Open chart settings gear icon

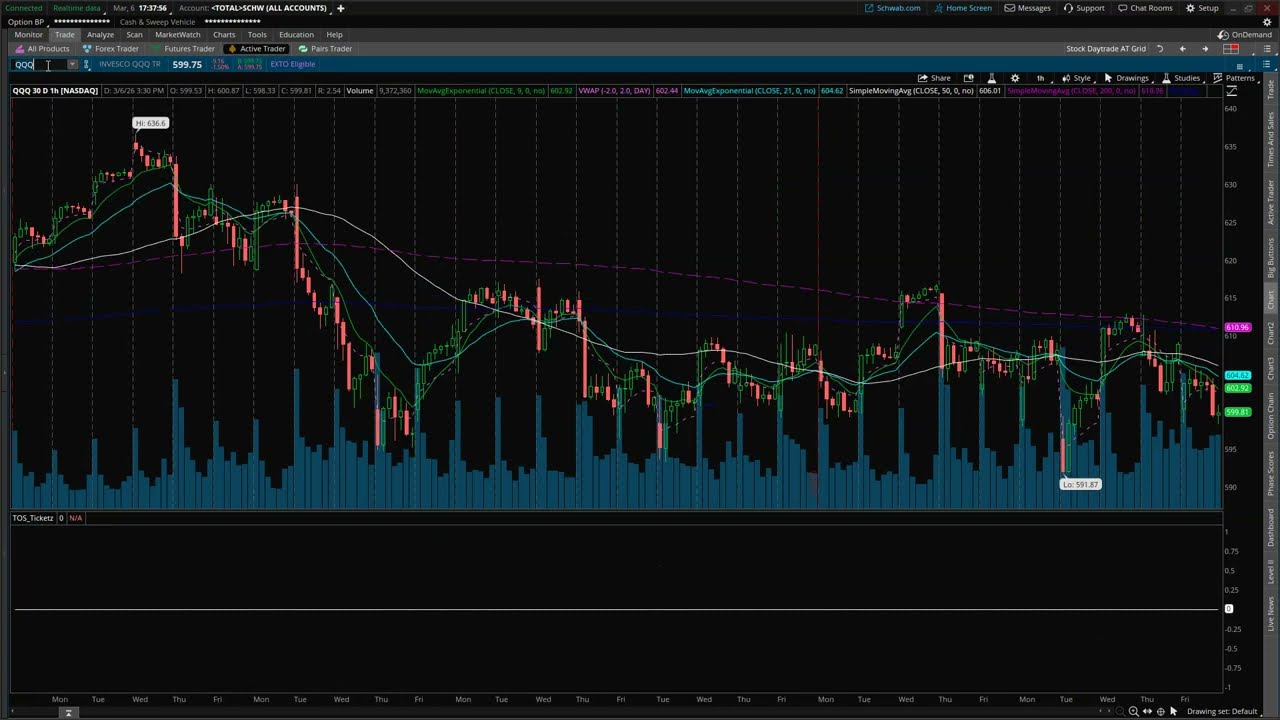tap(1015, 78)
